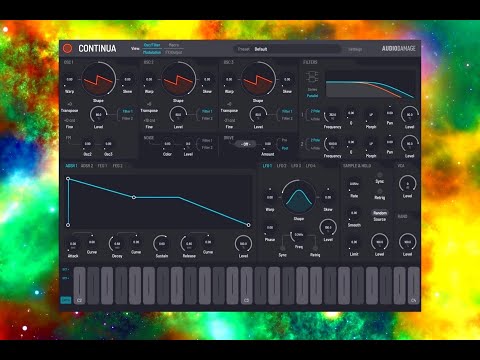Click the ADSR 1 envelope Level knob
Viewport: 480px width, 360px height.
pyautogui.click(x=243, y=244)
